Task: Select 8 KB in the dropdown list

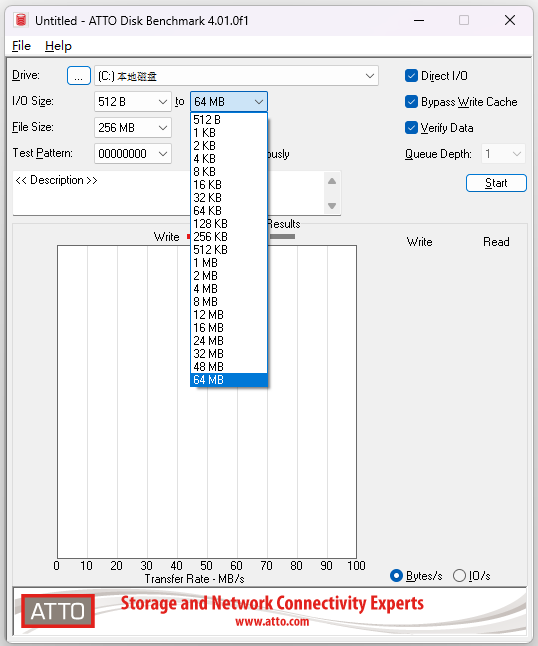Action: click(229, 172)
